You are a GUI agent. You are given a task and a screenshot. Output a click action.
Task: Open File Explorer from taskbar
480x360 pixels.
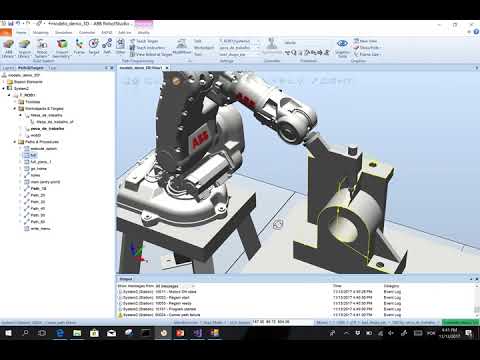tap(77, 333)
